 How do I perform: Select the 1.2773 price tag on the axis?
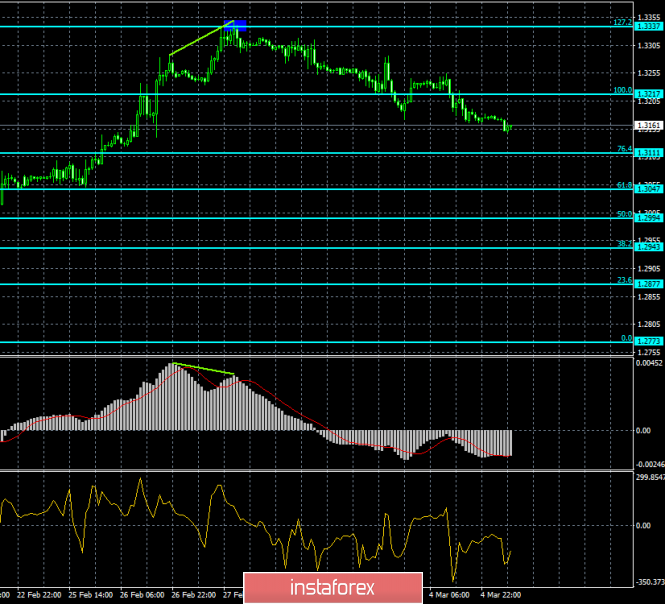click(648, 341)
